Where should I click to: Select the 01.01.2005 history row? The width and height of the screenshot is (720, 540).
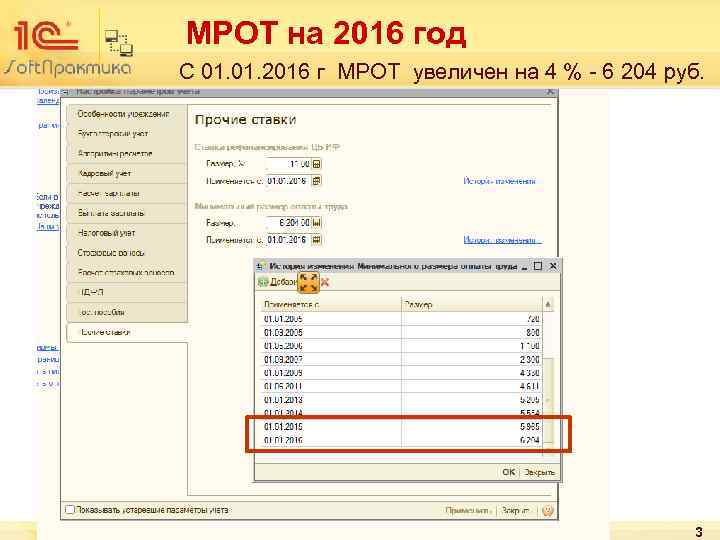tap(402, 319)
